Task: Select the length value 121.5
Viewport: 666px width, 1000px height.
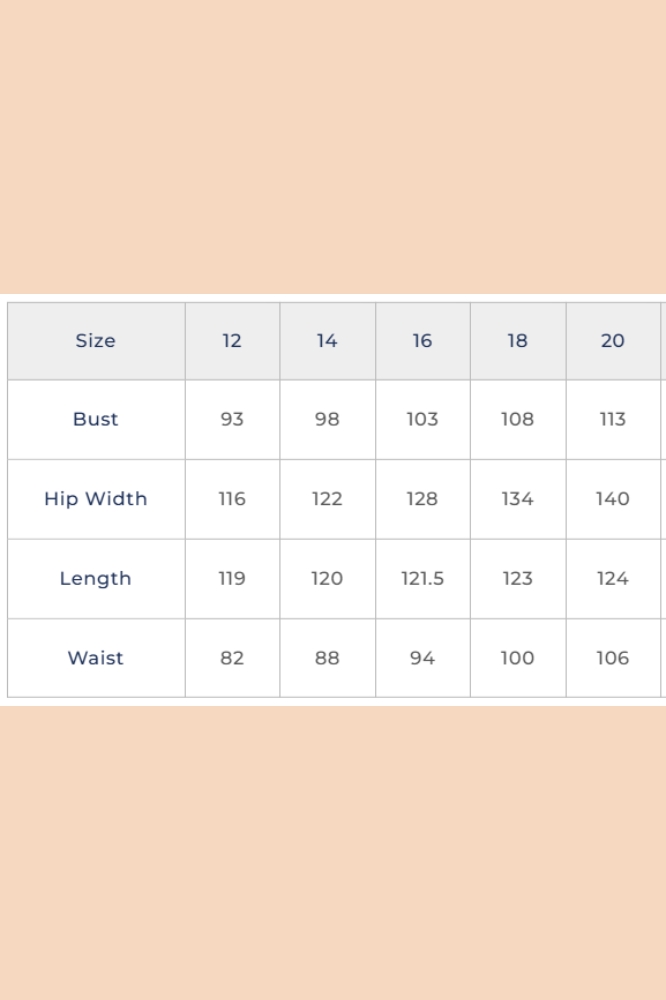Action: pyautogui.click(x=422, y=578)
